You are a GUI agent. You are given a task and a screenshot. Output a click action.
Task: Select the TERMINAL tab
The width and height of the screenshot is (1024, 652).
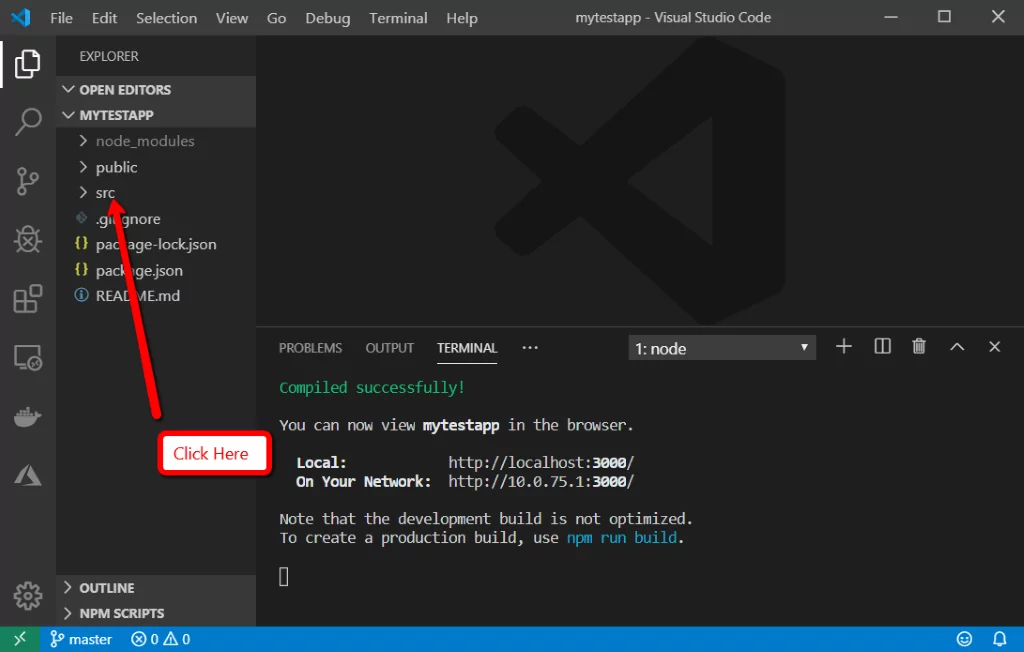[x=467, y=348]
